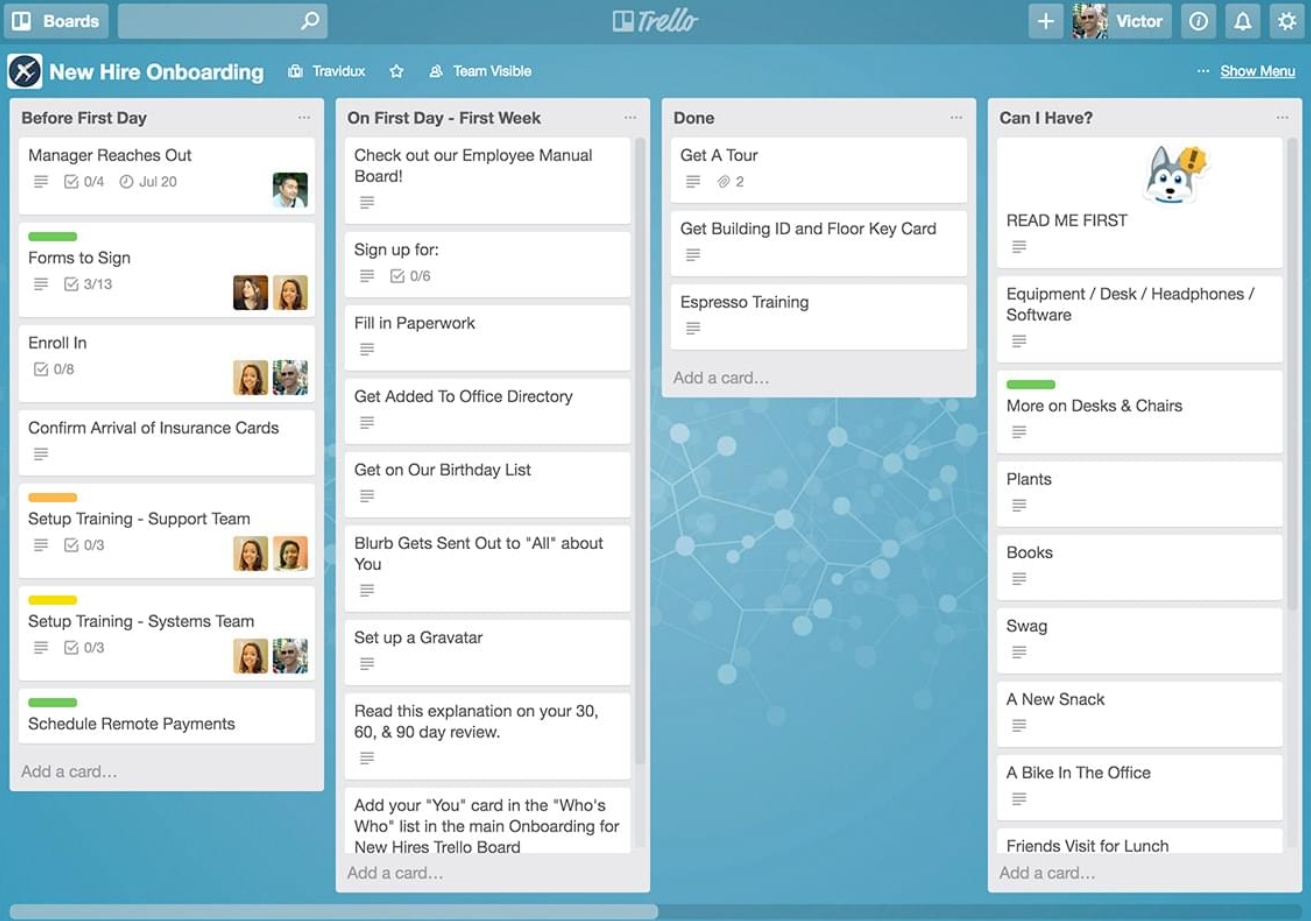The width and height of the screenshot is (1311, 921).
Task: Open the Before First Day list menu
Action: click(304, 118)
